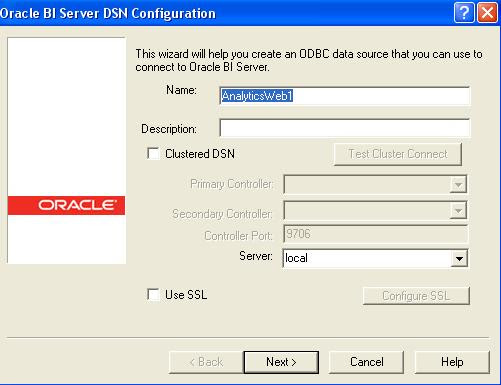The image size is (501, 385).
Task: Toggle the Use SSL checkbox
Action: [x=153, y=295]
